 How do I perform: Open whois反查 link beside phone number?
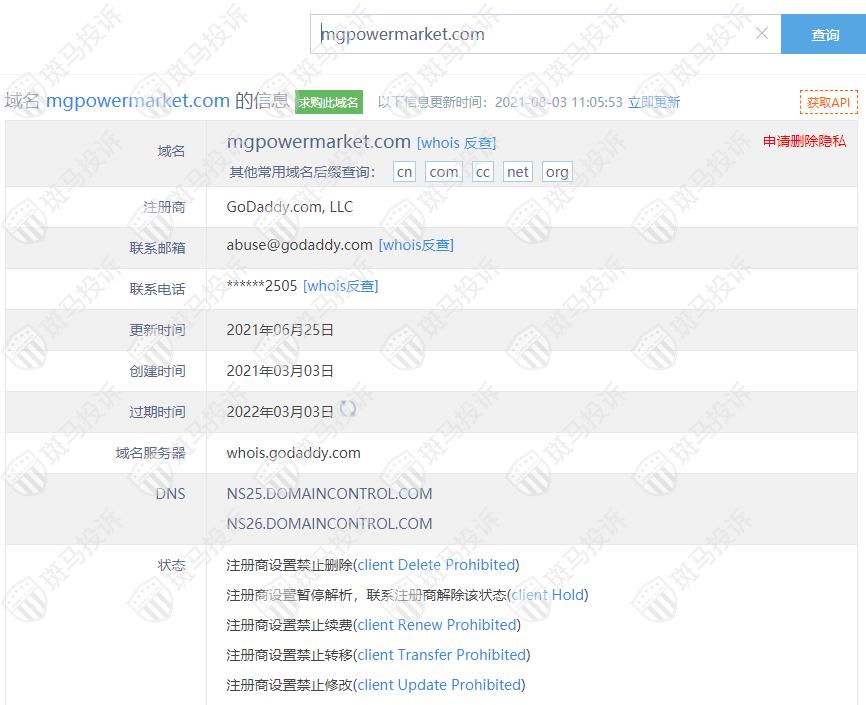tap(341, 286)
